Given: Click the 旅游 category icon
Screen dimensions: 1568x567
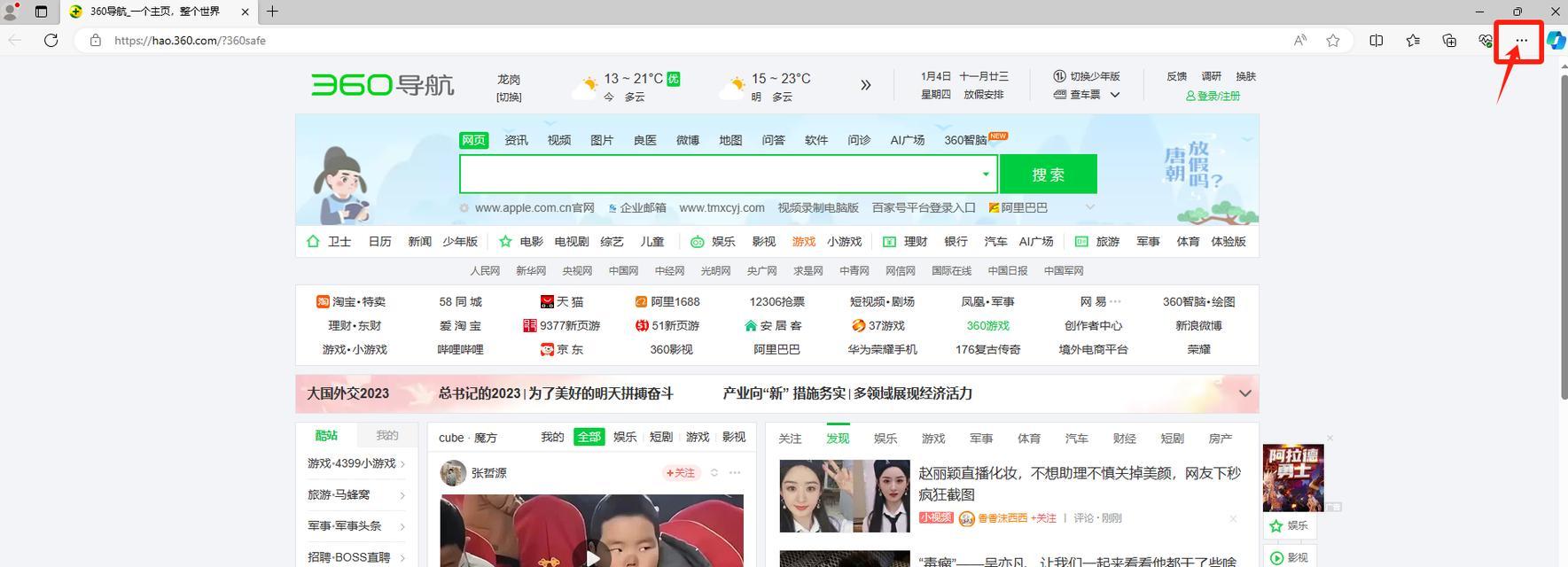Looking at the screenshot, I should pos(1081,241).
